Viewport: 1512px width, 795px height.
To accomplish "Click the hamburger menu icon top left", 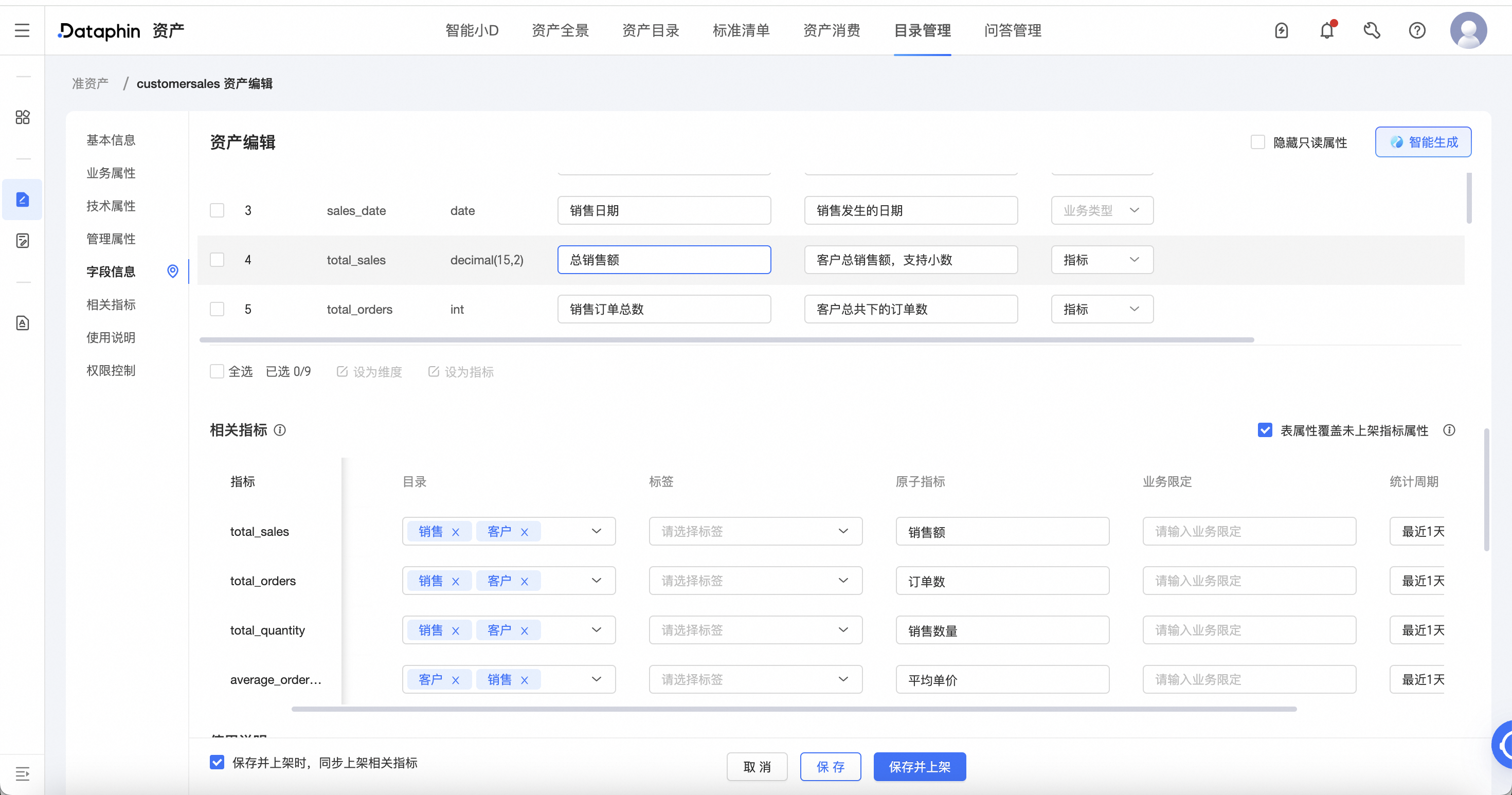I will [x=22, y=30].
